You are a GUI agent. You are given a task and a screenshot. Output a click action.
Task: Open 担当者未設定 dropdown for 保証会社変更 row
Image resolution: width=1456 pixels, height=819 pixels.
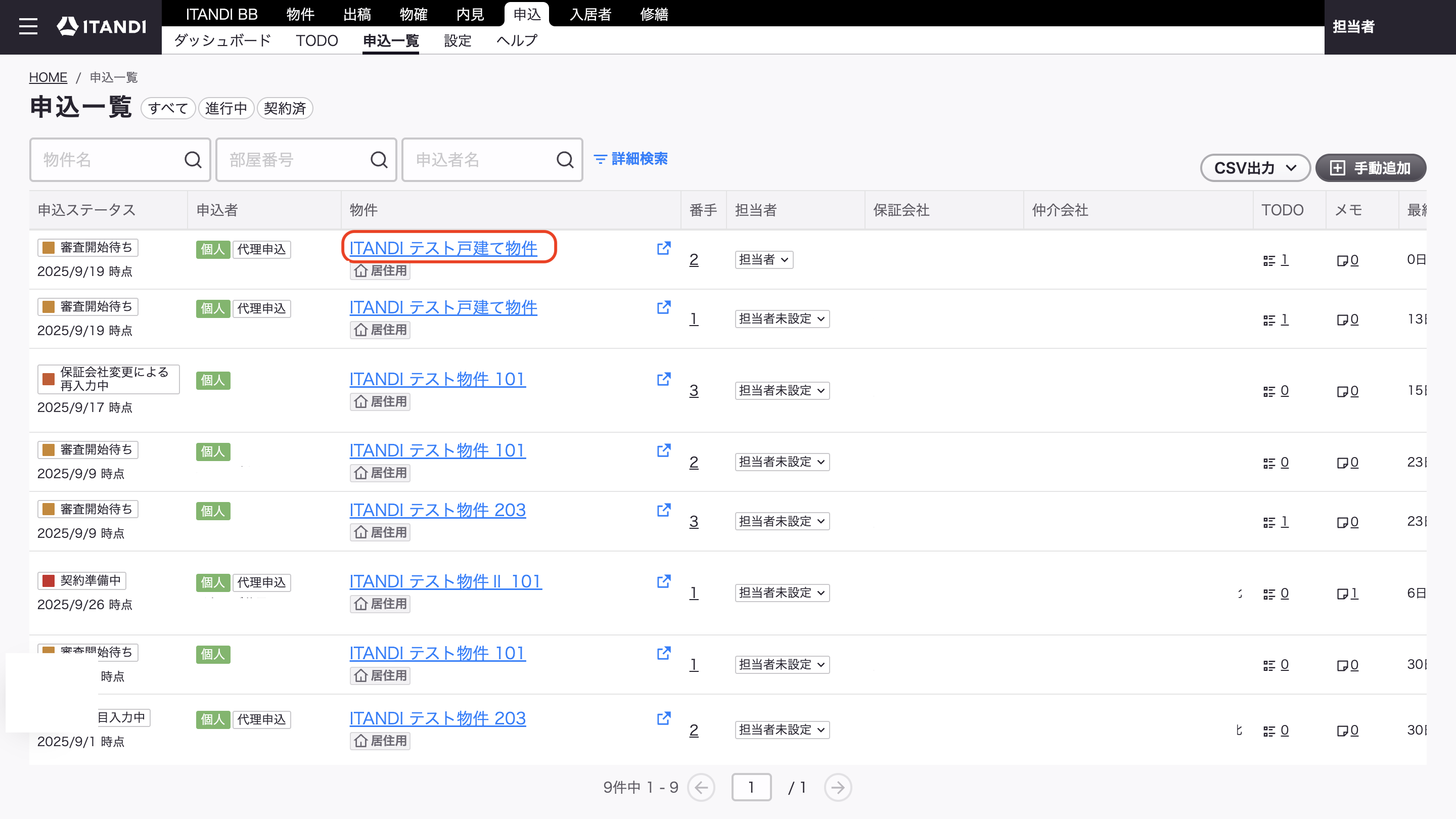(x=782, y=391)
